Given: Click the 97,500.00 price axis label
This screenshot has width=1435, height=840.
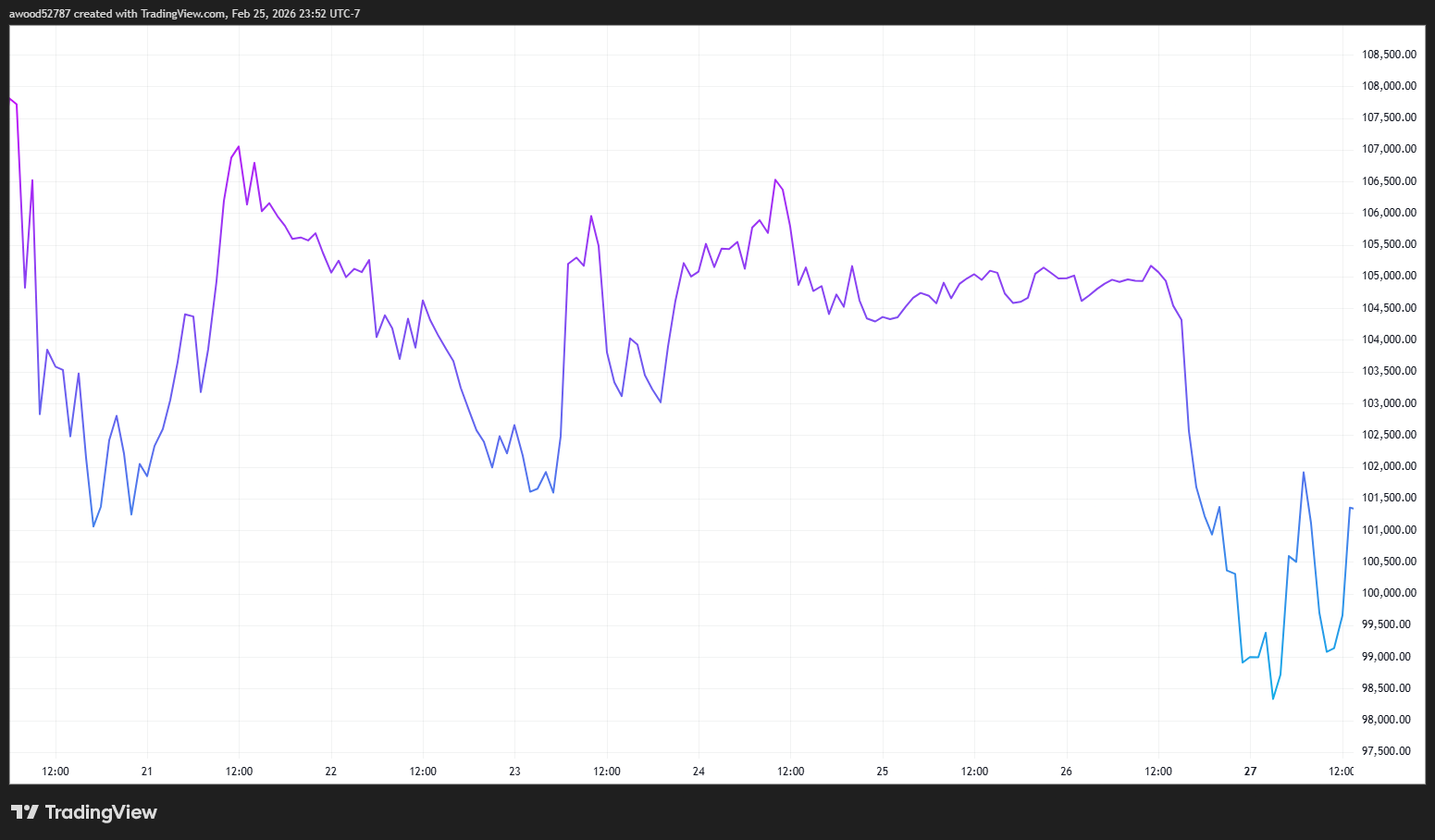Looking at the screenshot, I should click(x=1386, y=751).
